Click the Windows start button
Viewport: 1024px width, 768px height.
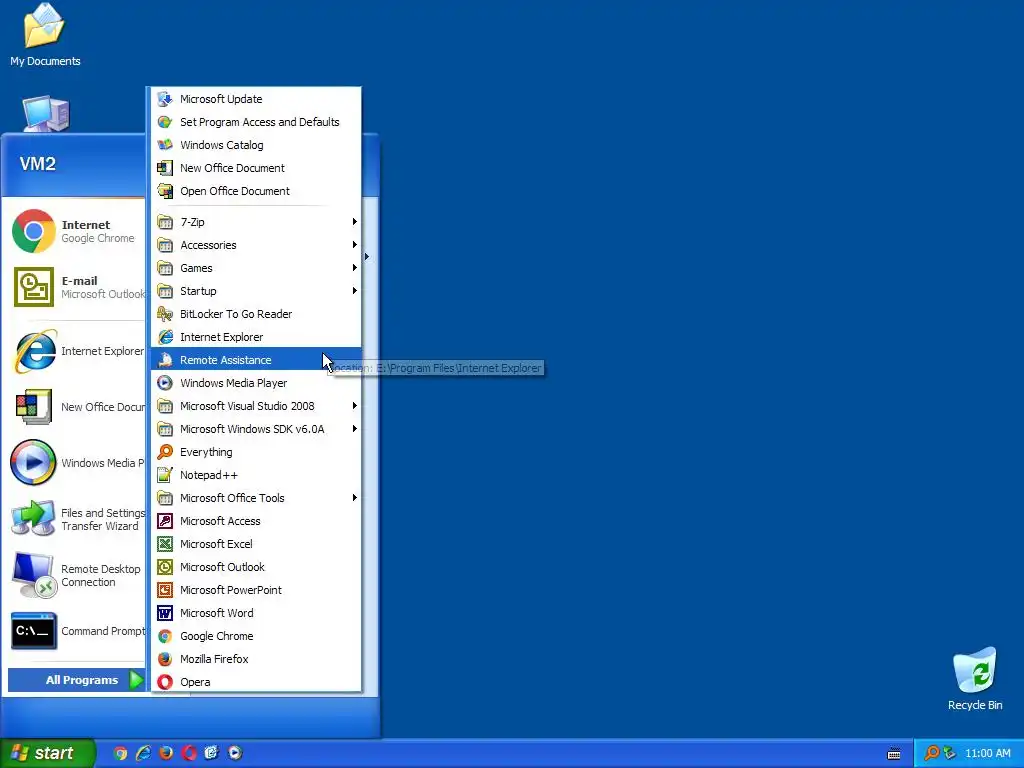click(47, 753)
